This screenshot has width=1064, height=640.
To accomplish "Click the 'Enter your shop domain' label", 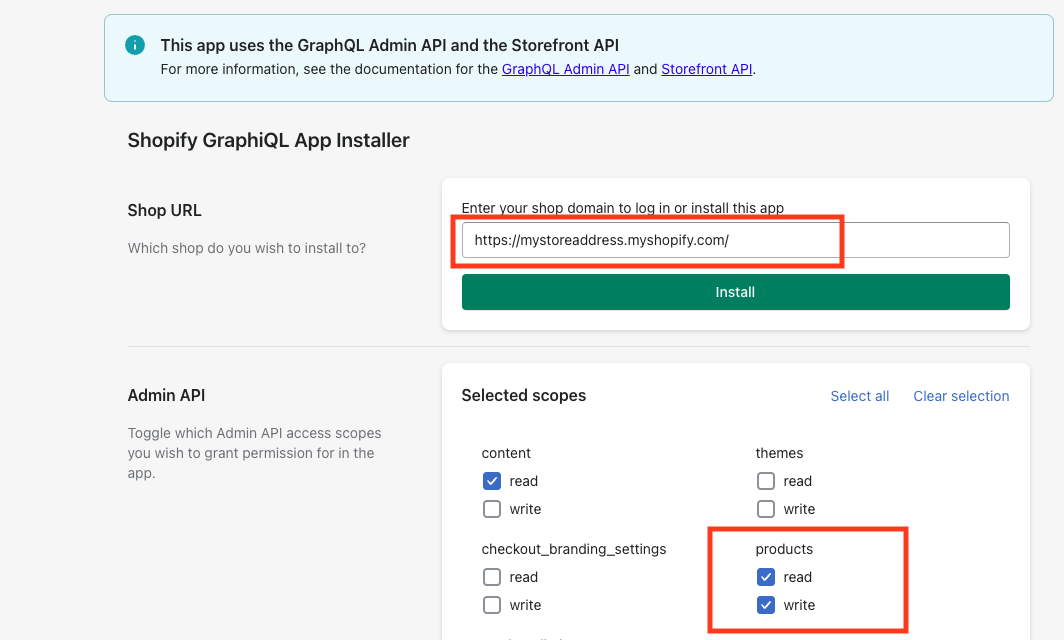I will point(622,208).
